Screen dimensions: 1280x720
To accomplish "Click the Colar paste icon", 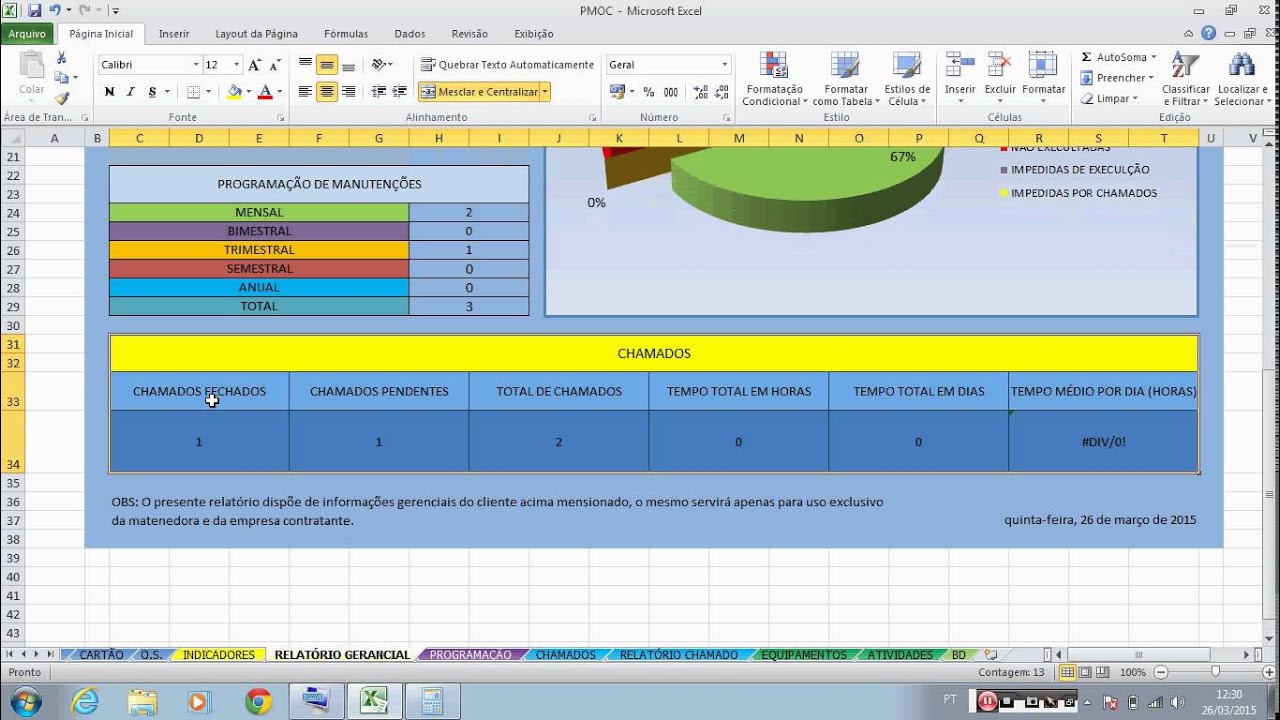I will tap(32, 74).
